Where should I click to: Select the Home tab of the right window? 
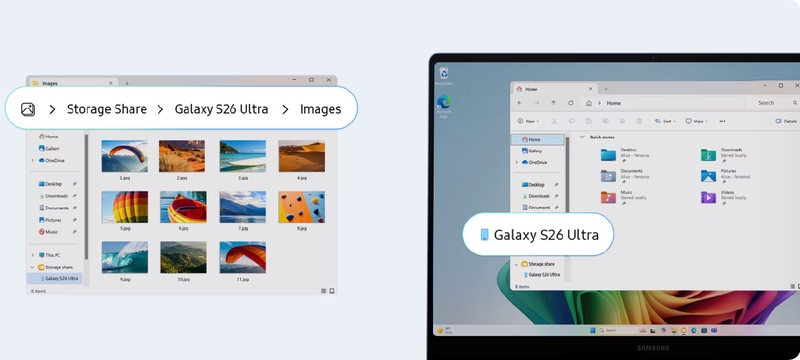click(x=554, y=89)
